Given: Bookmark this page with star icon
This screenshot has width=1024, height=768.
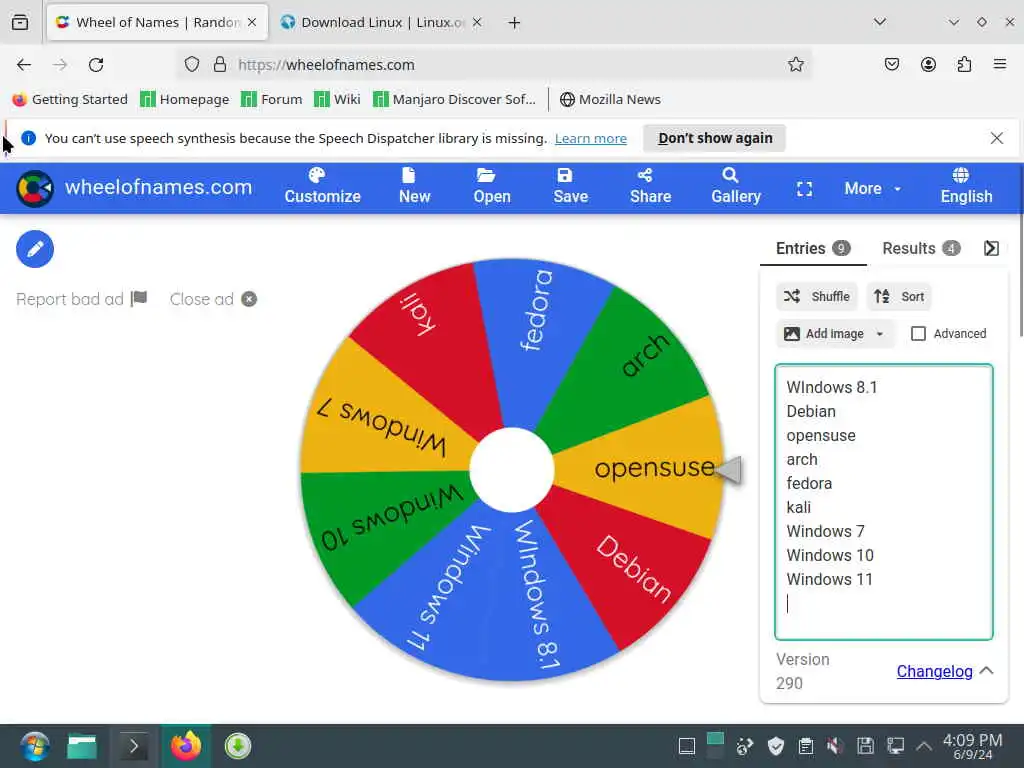Looking at the screenshot, I should (795, 64).
